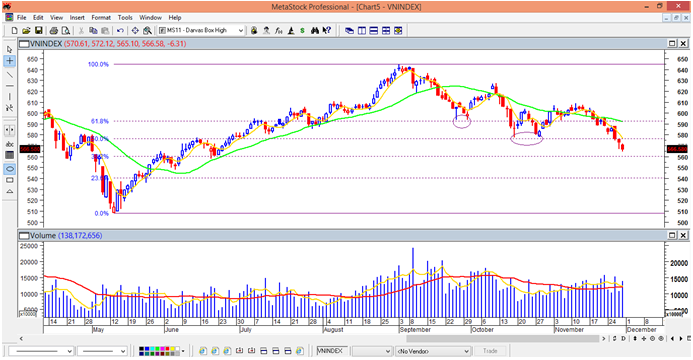Open a file with the folder icon
This screenshot has height=360, width=693.
point(26,30)
